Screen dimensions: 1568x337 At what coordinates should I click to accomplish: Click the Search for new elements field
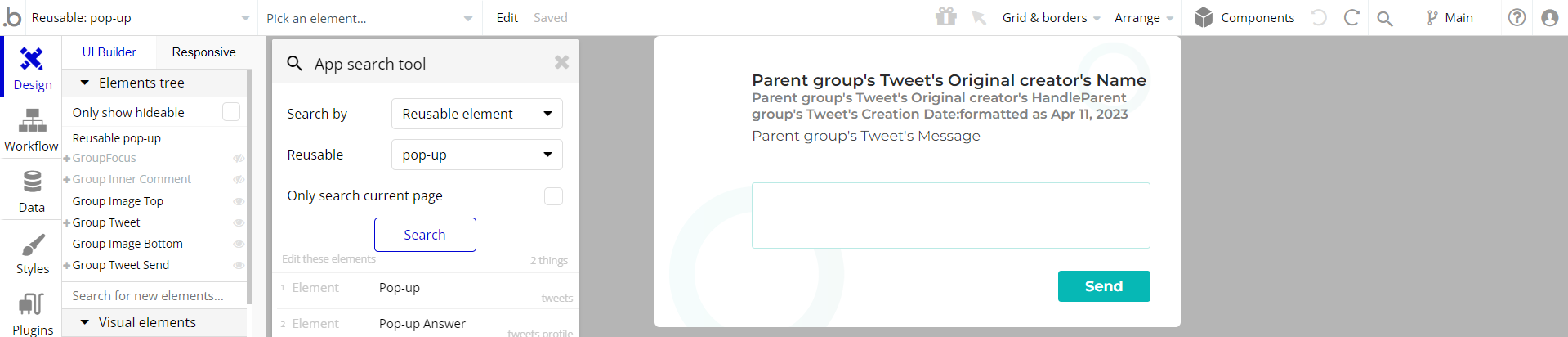154,295
